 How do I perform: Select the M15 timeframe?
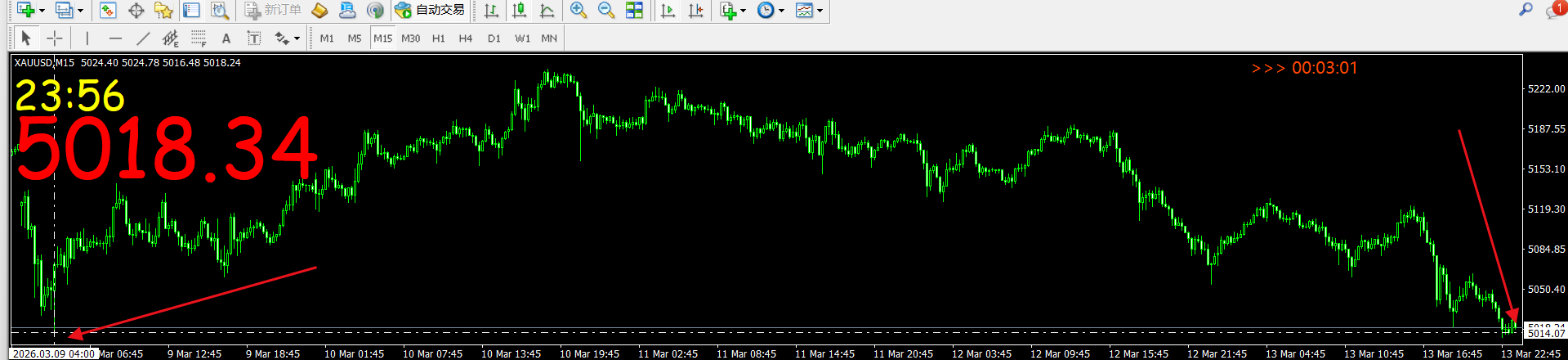click(382, 38)
